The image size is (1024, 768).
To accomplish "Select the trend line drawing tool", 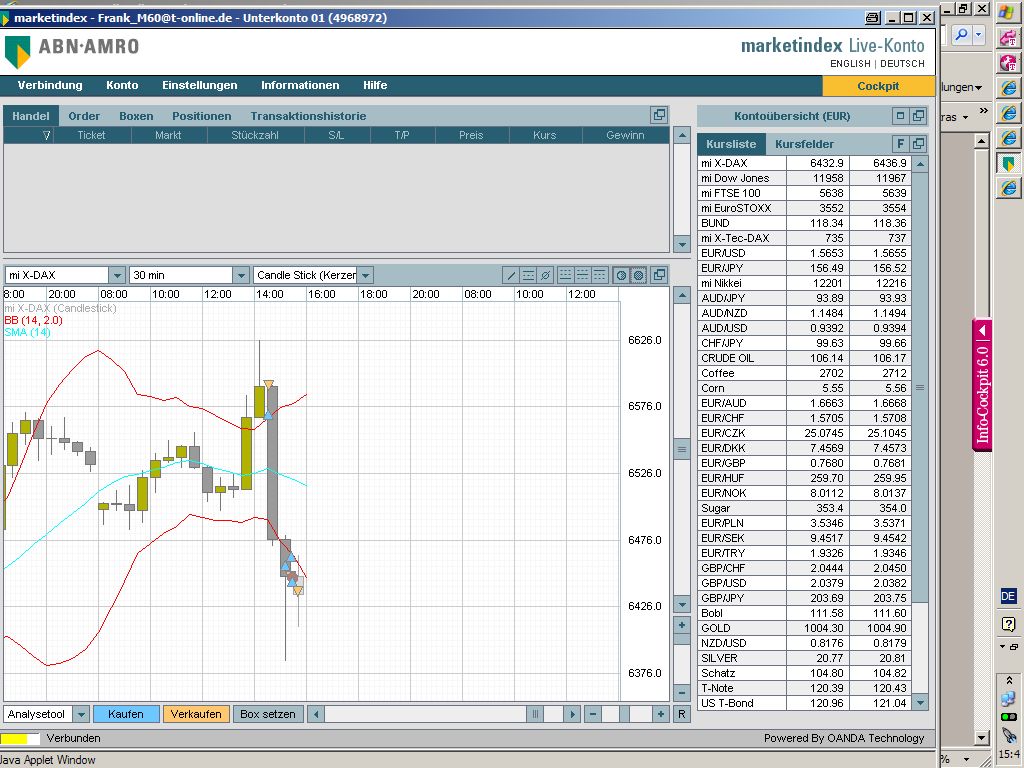I will tap(511, 275).
